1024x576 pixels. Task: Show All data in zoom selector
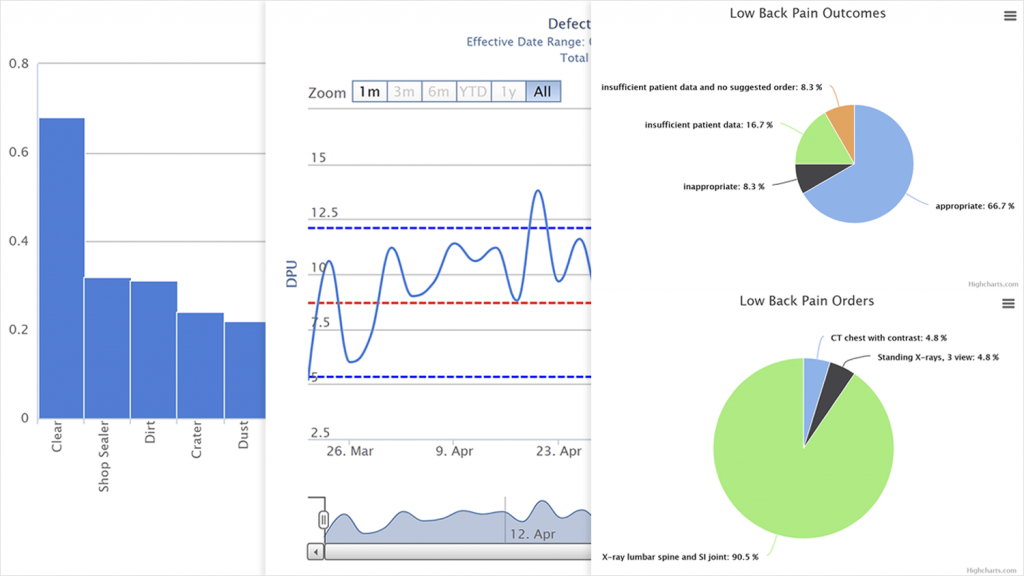coord(542,92)
